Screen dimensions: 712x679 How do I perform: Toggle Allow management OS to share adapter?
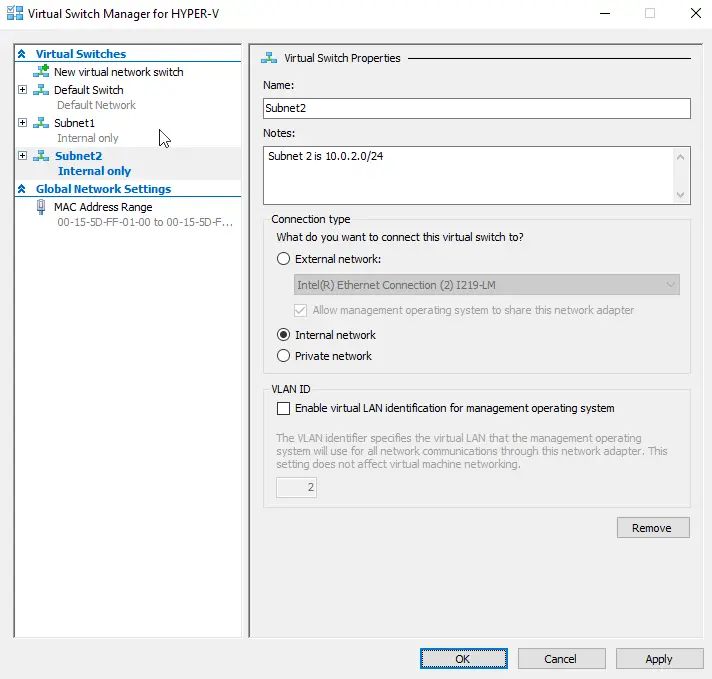pyautogui.click(x=300, y=310)
